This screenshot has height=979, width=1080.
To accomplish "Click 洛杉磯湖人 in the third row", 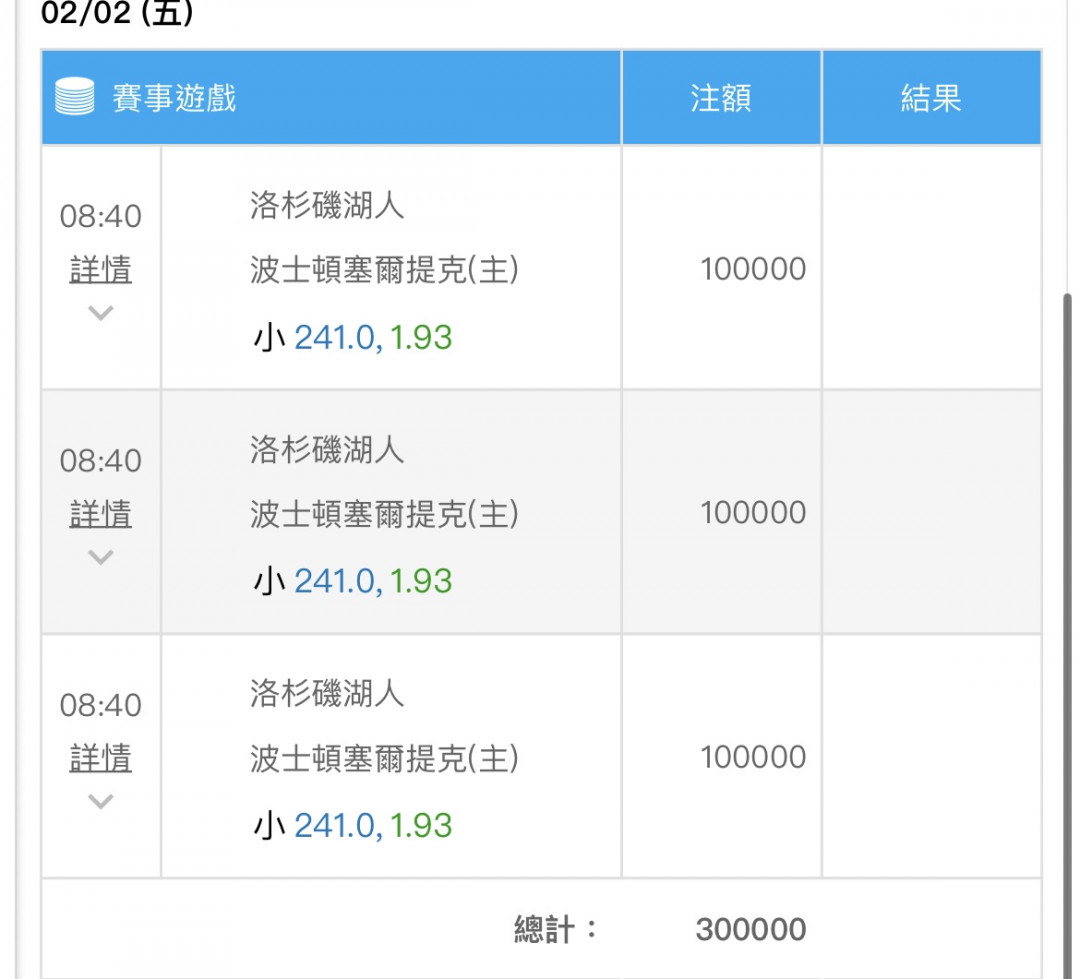I will 327,693.
